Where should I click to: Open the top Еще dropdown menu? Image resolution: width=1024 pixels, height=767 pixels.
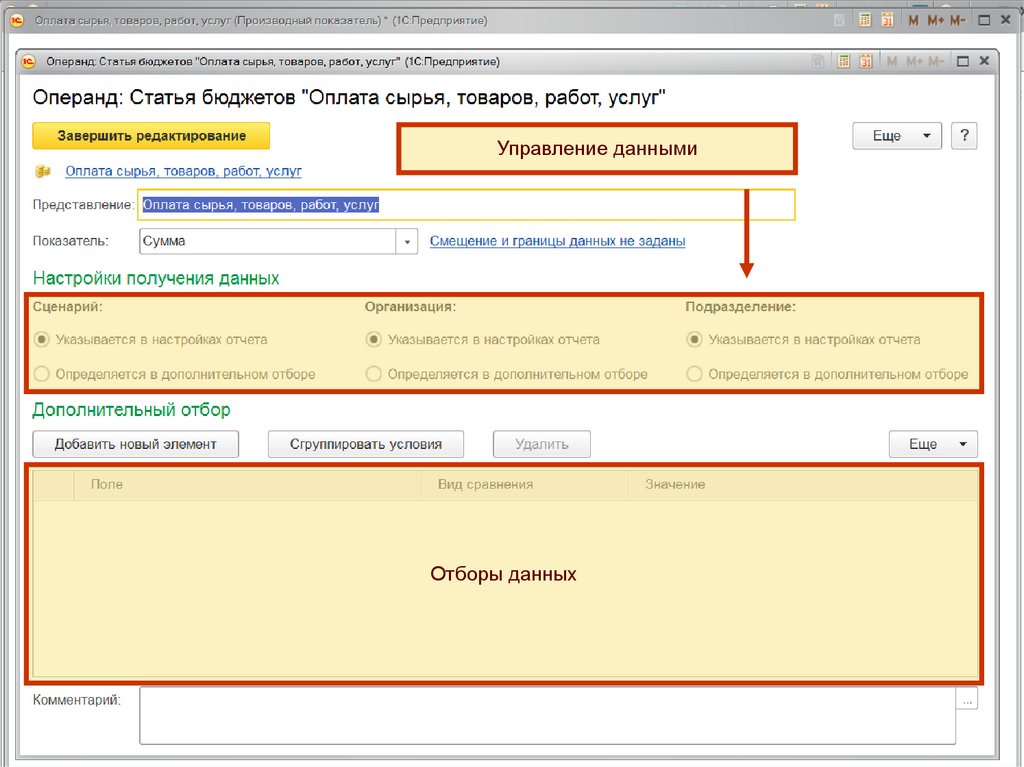coord(897,136)
